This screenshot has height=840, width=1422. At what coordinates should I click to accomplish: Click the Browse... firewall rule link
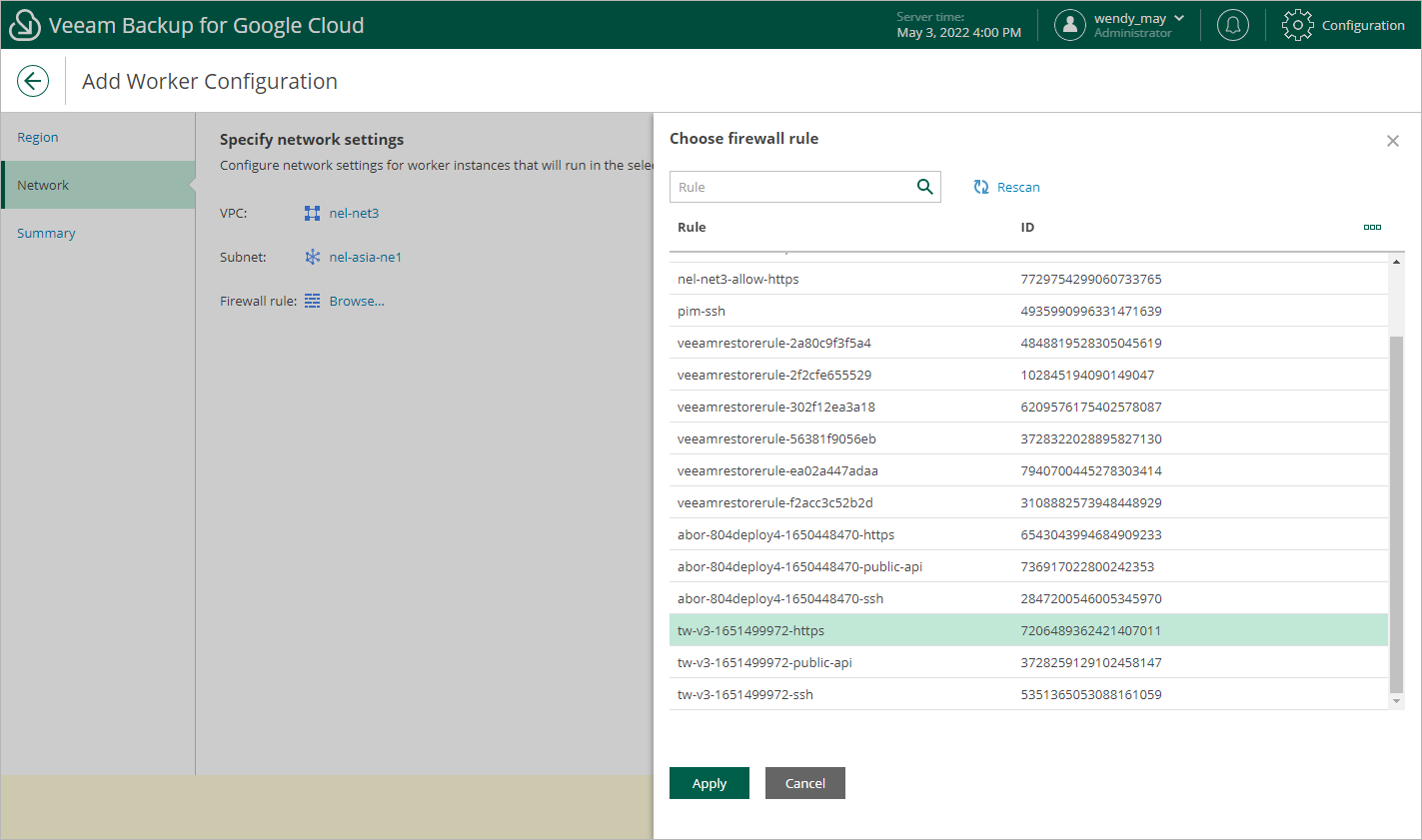pos(357,301)
